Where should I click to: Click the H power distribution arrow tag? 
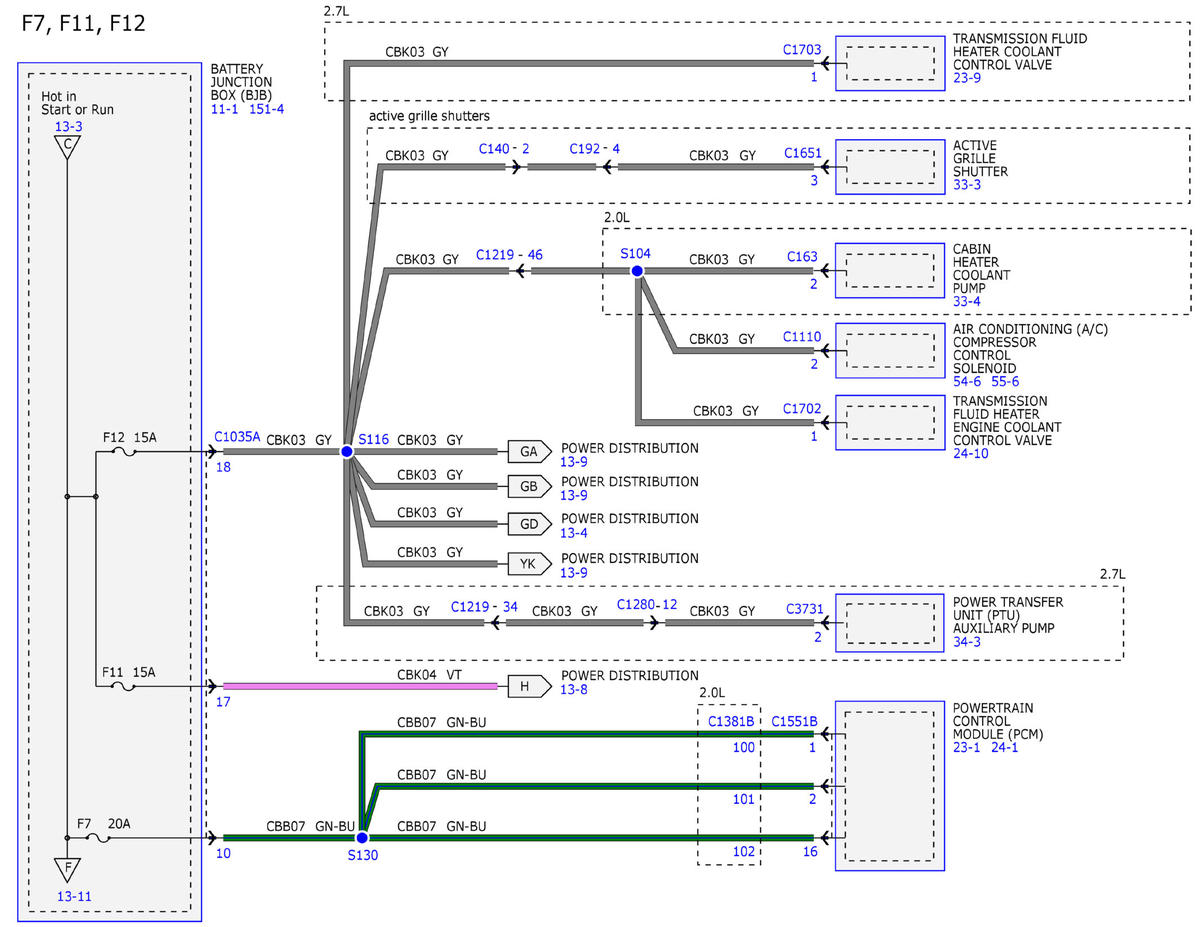point(529,686)
